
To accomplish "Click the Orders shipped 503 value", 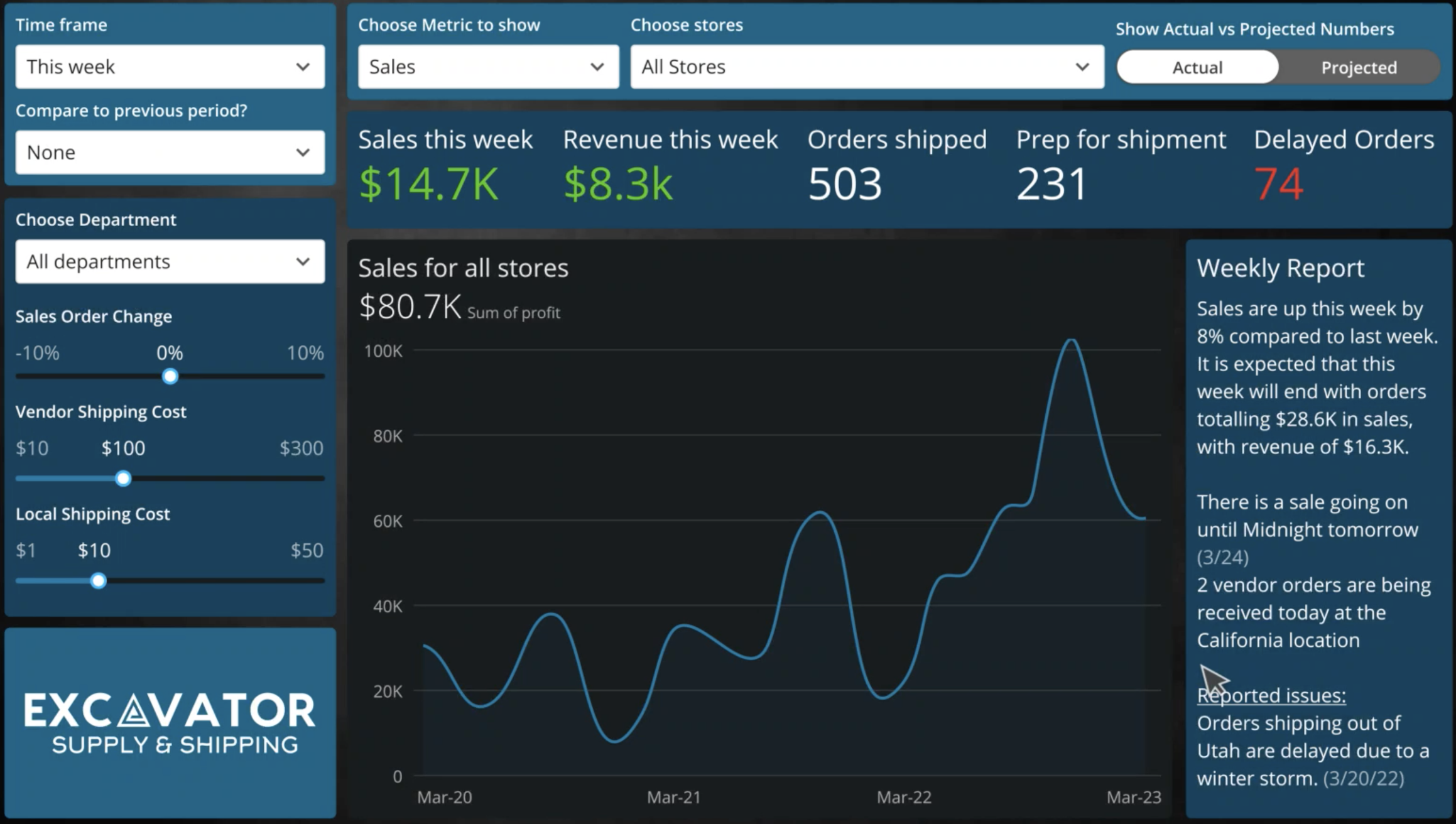I will pyautogui.click(x=844, y=183).
